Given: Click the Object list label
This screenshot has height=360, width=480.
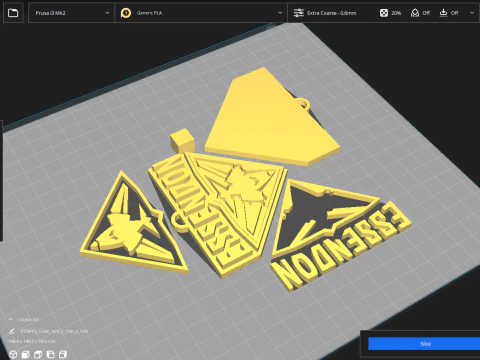Looking at the screenshot, I should pyautogui.click(x=28, y=319).
